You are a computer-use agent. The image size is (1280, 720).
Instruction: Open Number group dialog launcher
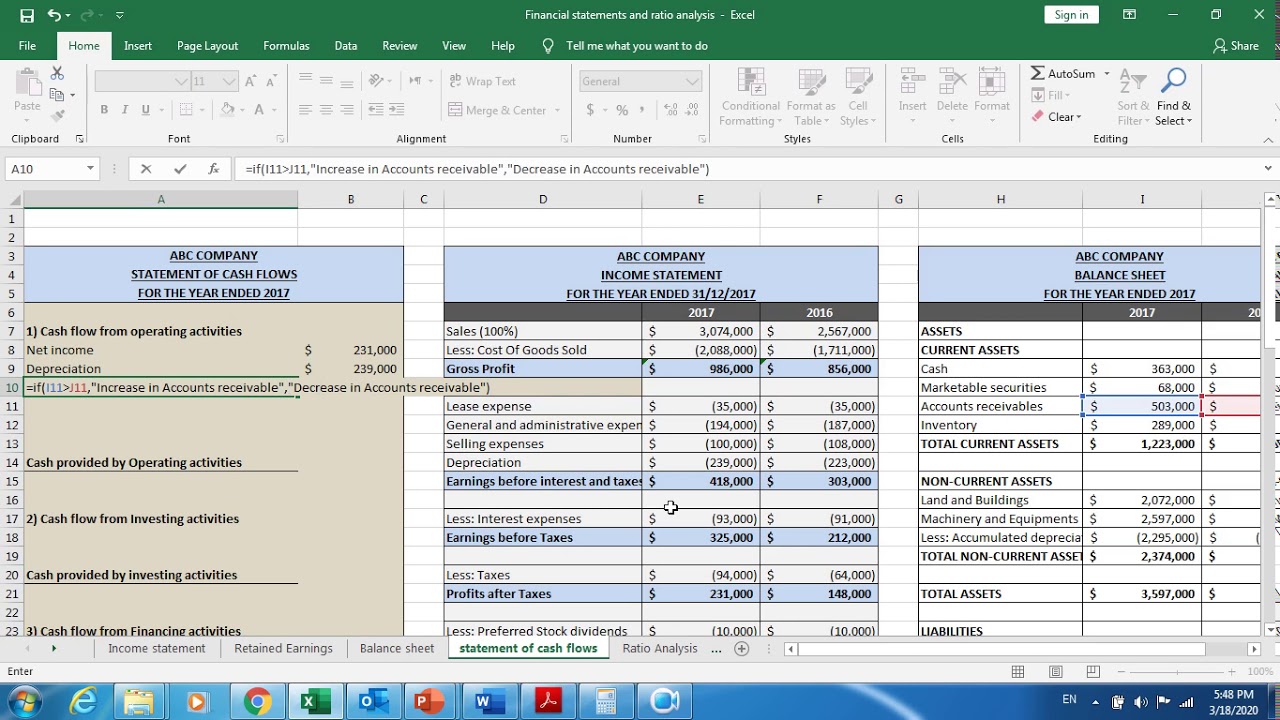tap(702, 139)
